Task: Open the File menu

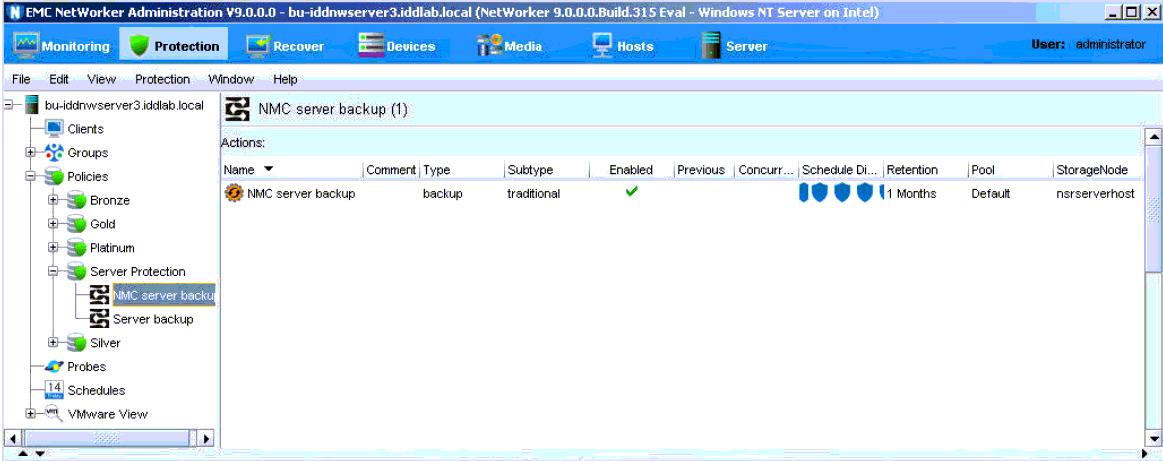Action: (x=22, y=79)
